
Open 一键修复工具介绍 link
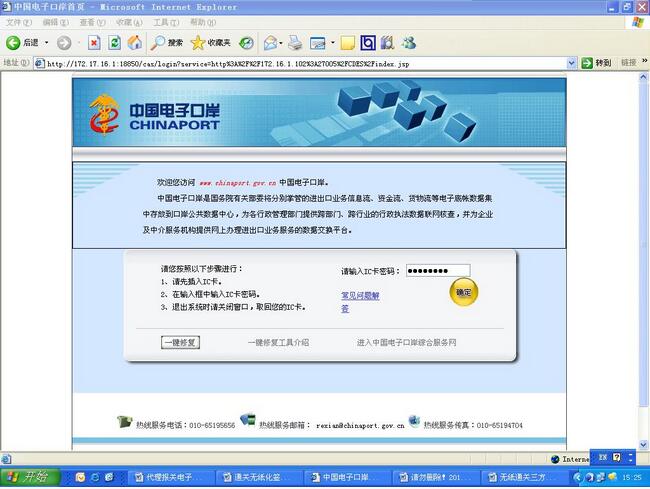pos(278,343)
